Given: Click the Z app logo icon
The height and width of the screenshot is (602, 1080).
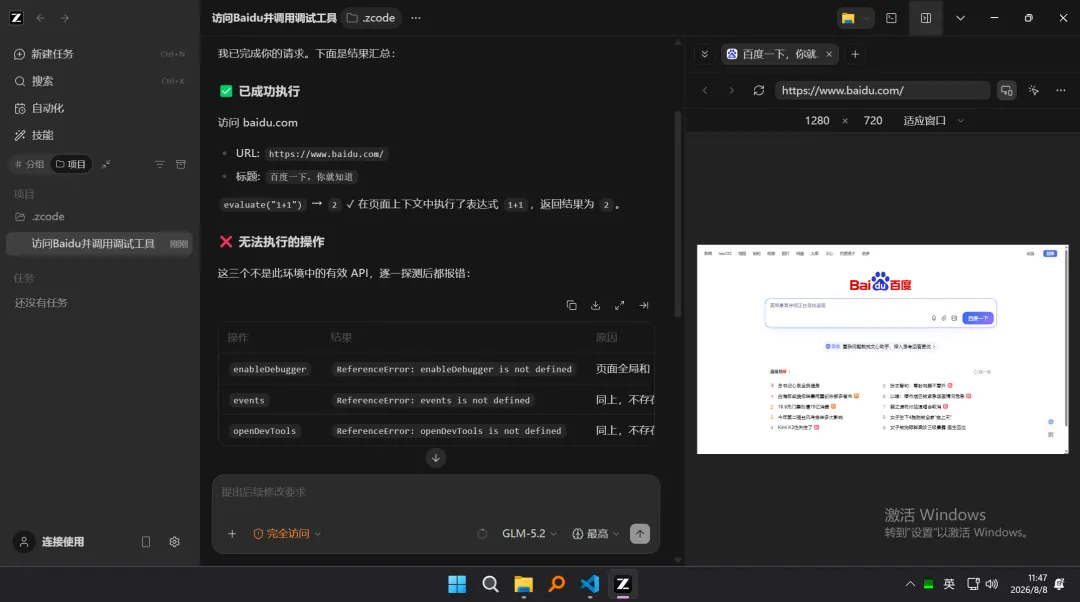Looking at the screenshot, I should [x=17, y=18].
